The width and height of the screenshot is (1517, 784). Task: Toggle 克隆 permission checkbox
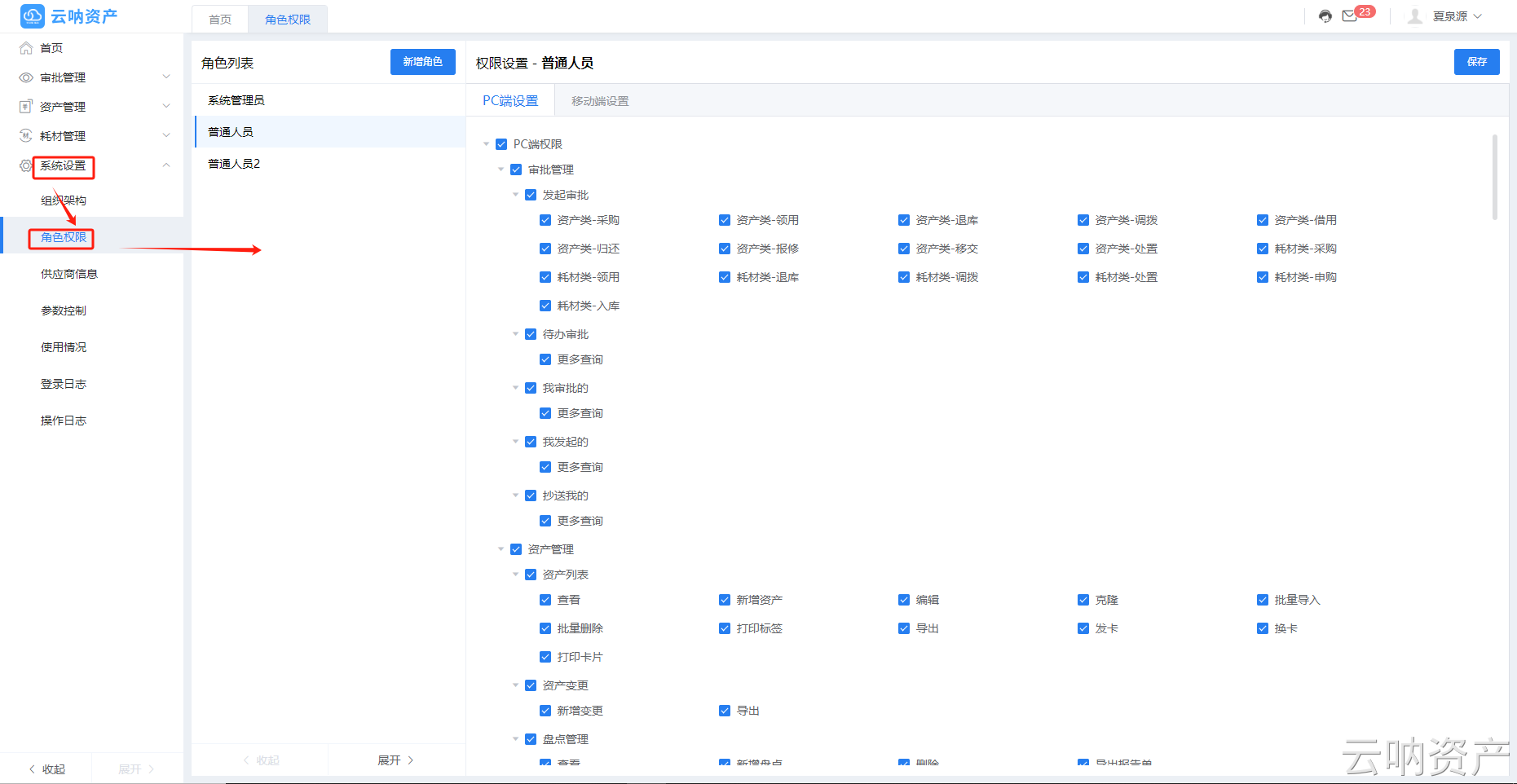tap(1083, 600)
